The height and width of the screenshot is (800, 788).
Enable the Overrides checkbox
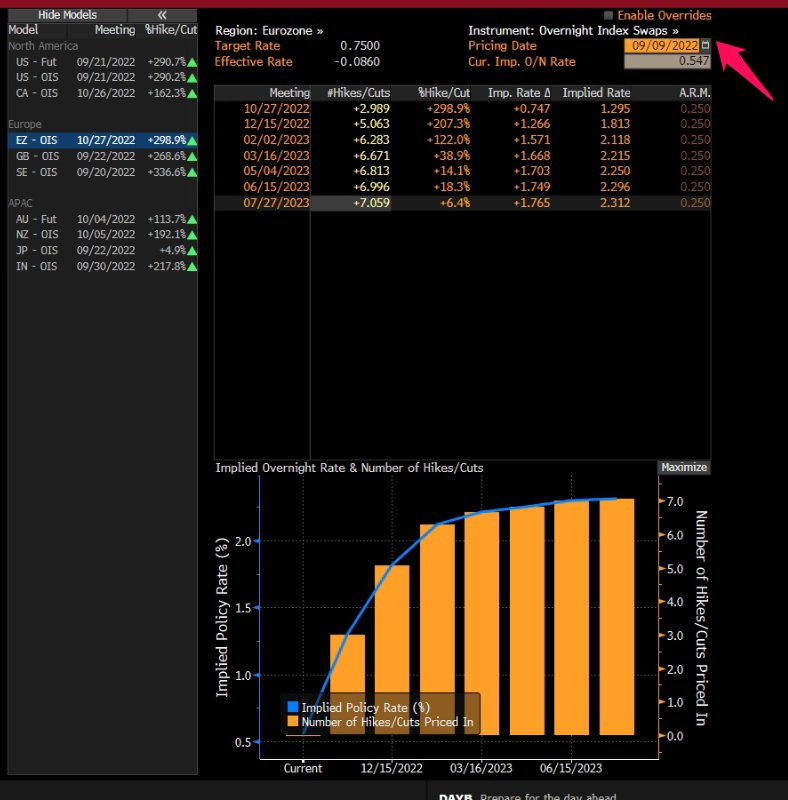point(608,15)
